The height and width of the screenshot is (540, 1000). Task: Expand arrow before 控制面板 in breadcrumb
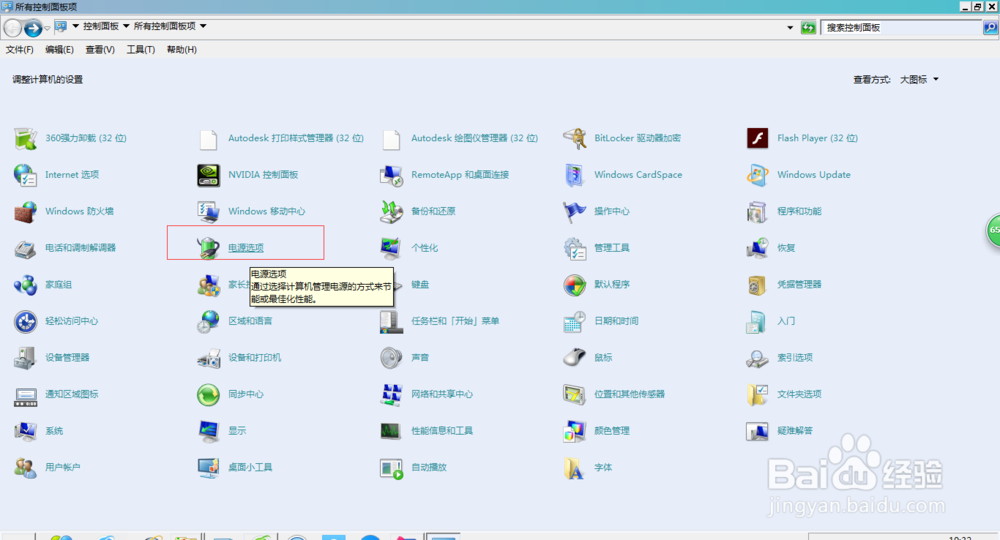[76, 26]
